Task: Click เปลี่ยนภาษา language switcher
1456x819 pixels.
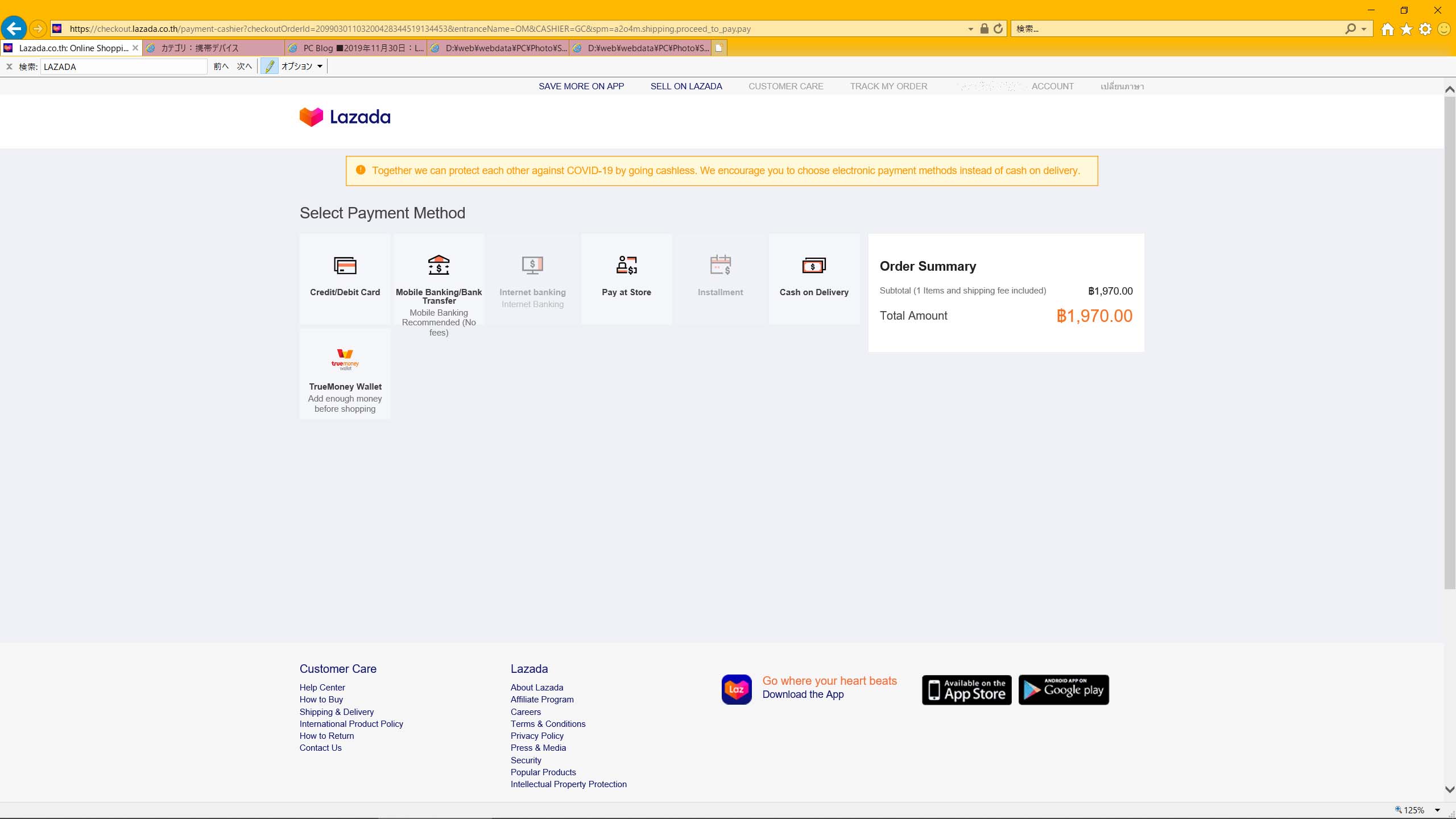Action: pos(1122,86)
